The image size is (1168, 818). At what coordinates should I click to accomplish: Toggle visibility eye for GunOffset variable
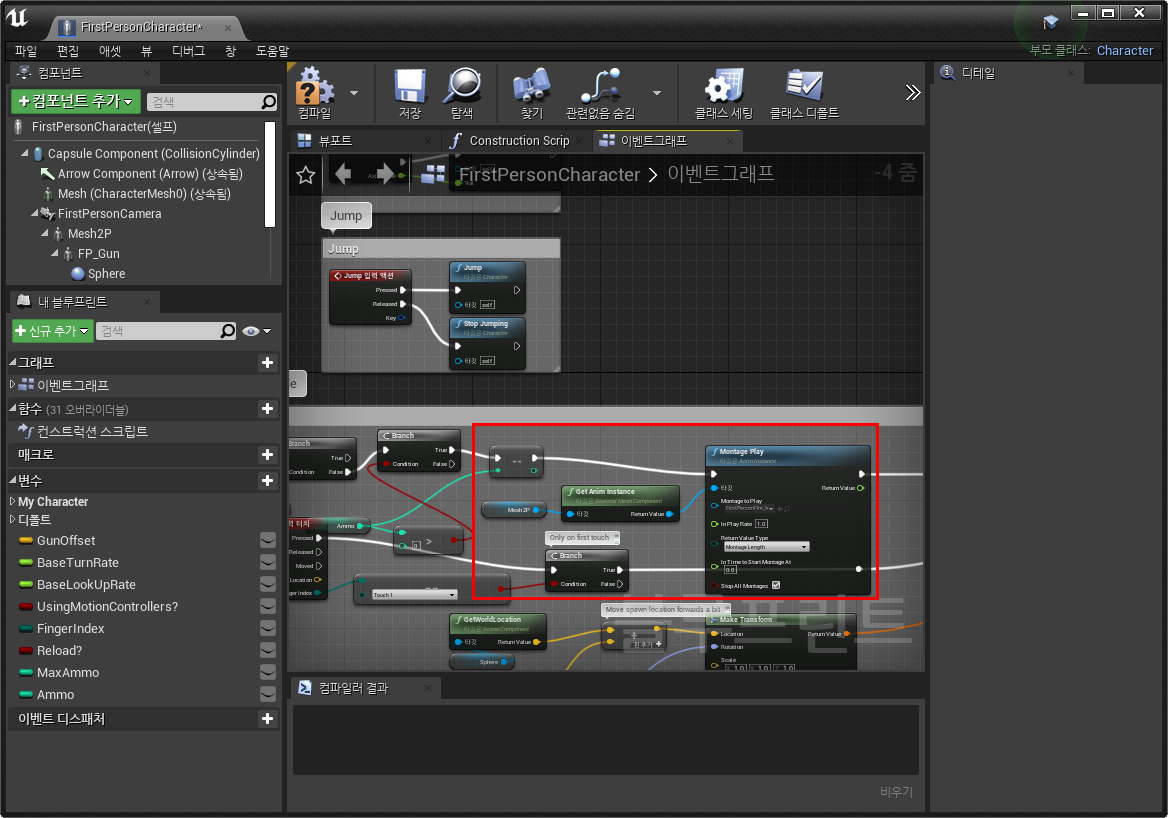[x=268, y=540]
